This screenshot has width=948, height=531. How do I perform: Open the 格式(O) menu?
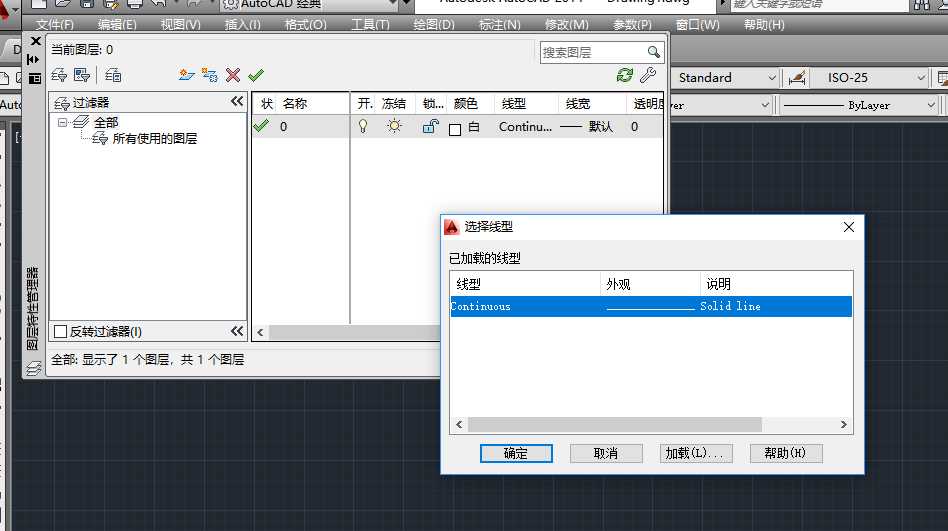click(305, 25)
